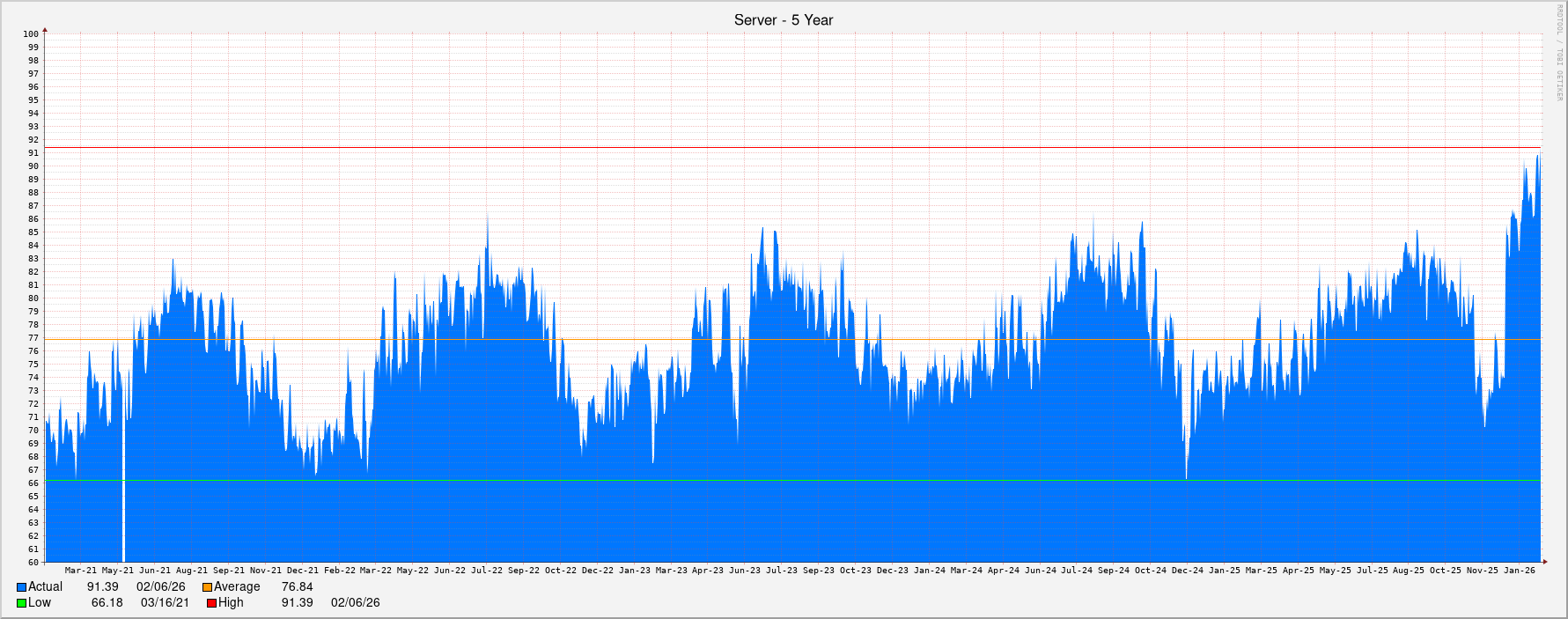Image resolution: width=1568 pixels, height=619 pixels.
Task: Click the Low date 03/16/21 in the legend
Action: 165,603
